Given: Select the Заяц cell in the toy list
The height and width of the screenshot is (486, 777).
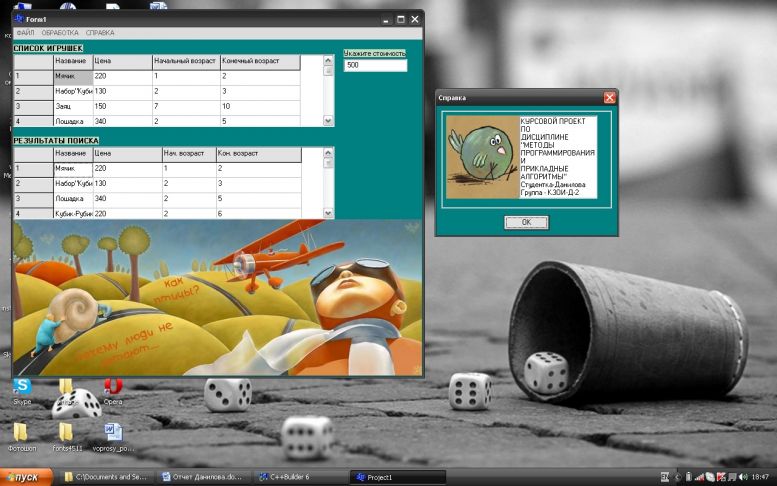Looking at the screenshot, I should (x=73, y=107).
